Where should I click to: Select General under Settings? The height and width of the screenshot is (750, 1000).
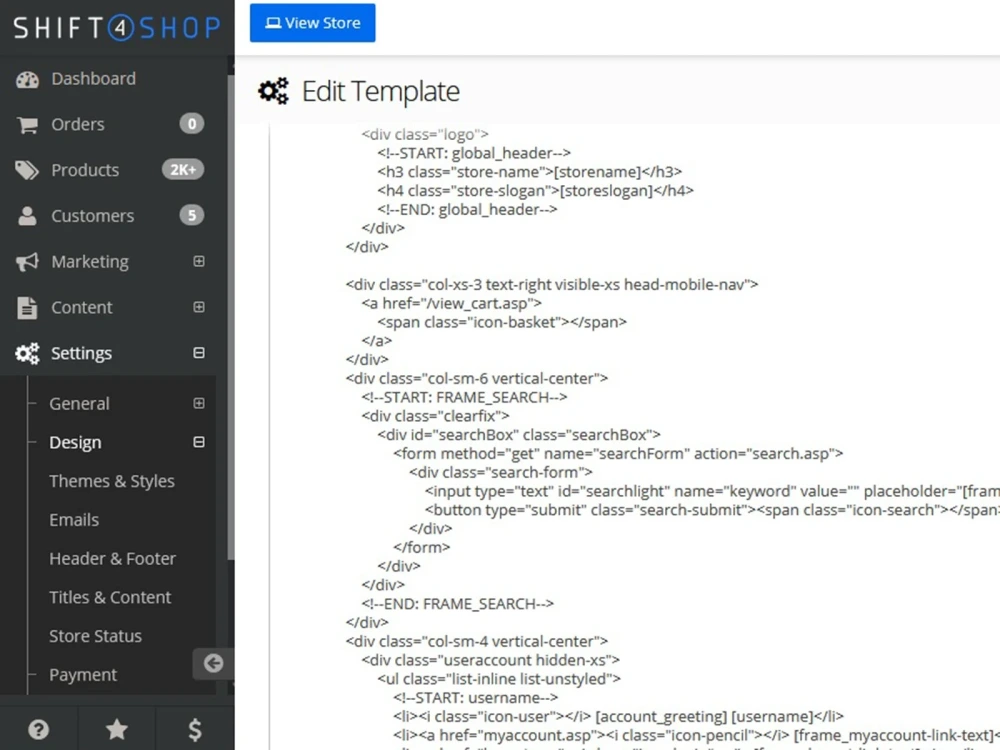[x=79, y=404]
